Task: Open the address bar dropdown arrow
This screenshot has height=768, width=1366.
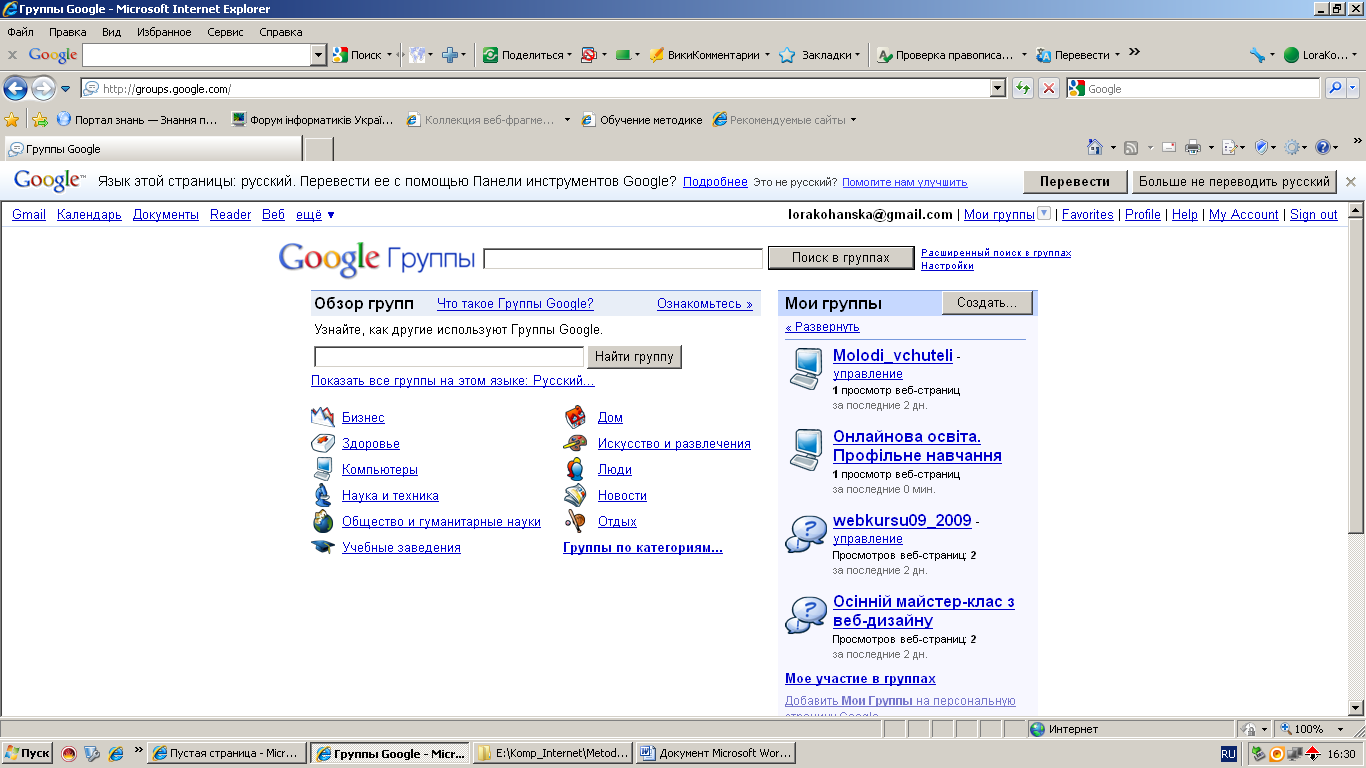Action: click(x=997, y=88)
